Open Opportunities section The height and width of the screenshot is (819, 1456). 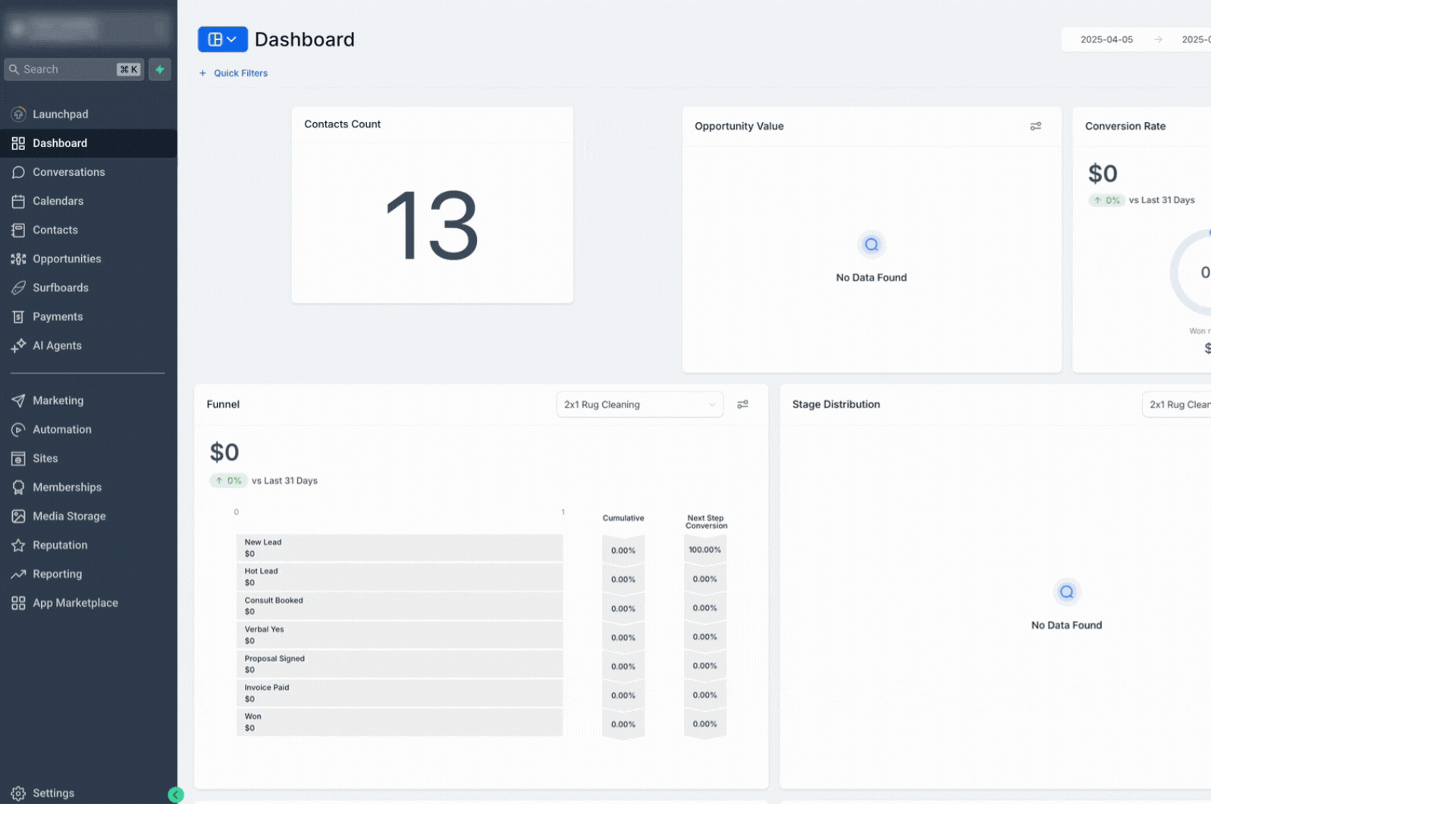pos(67,259)
